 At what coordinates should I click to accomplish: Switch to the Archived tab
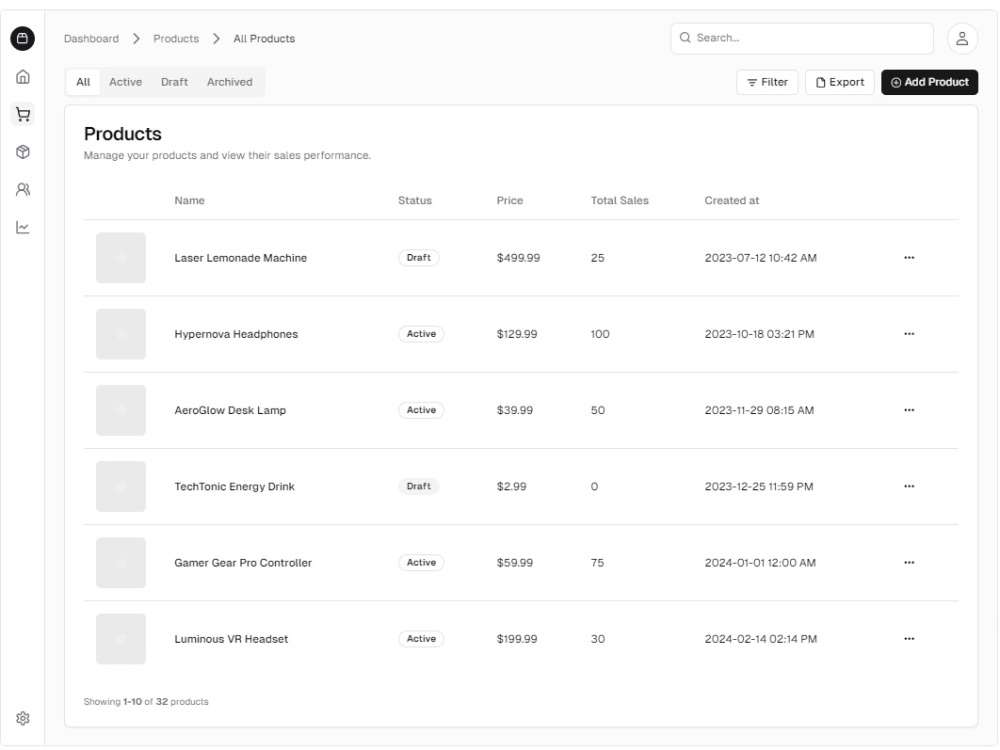230,82
